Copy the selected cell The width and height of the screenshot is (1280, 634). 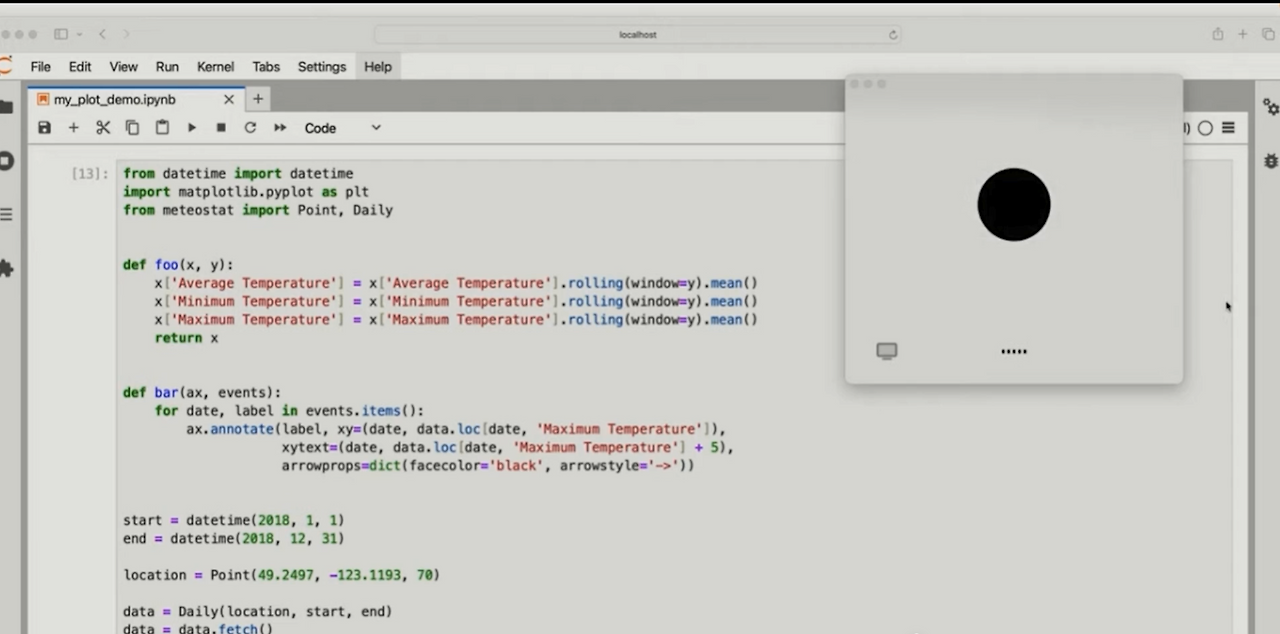pos(132,128)
